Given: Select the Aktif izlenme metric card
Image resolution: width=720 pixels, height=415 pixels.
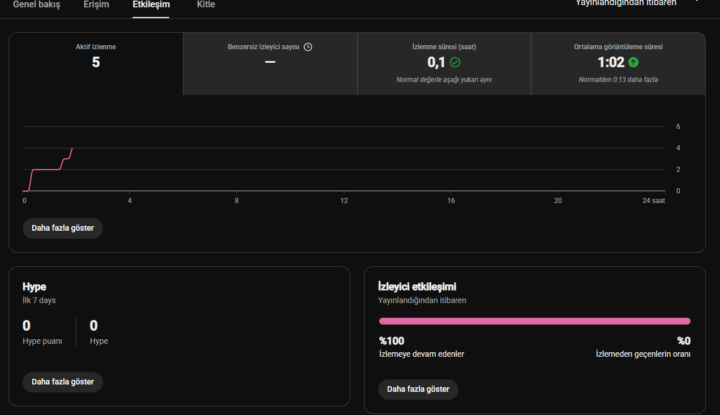Looking at the screenshot, I should click(96, 64).
